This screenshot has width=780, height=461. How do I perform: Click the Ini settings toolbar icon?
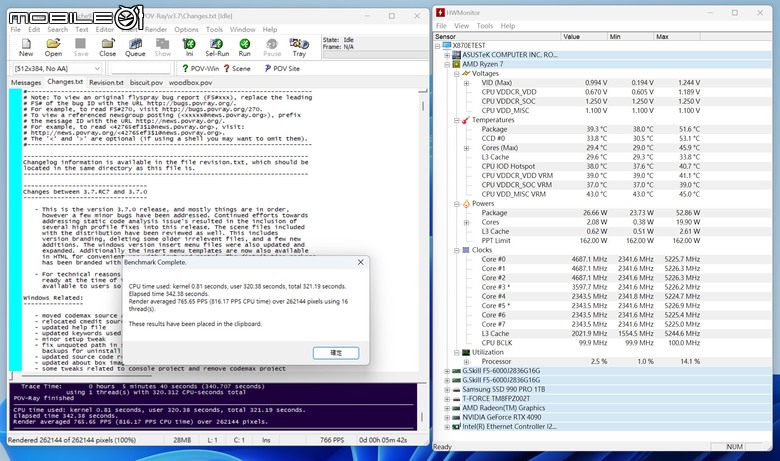(189, 48)
